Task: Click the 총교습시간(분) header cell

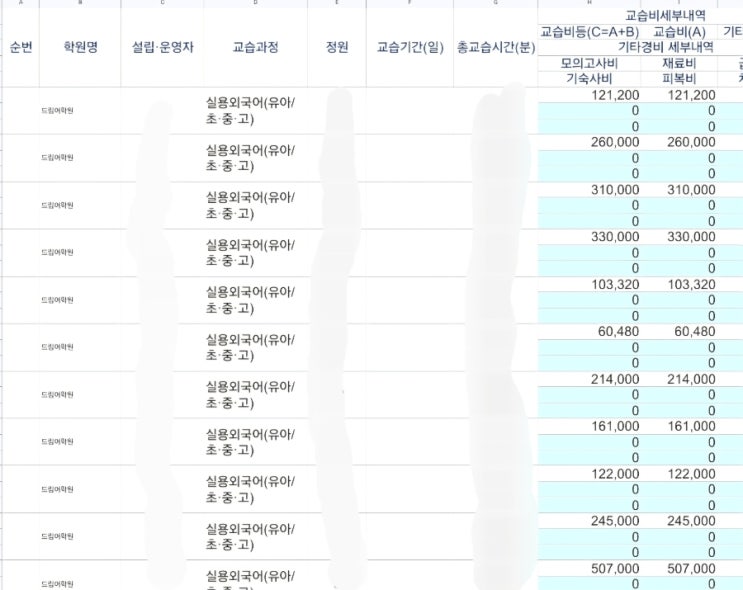Action: click(496, 47)
